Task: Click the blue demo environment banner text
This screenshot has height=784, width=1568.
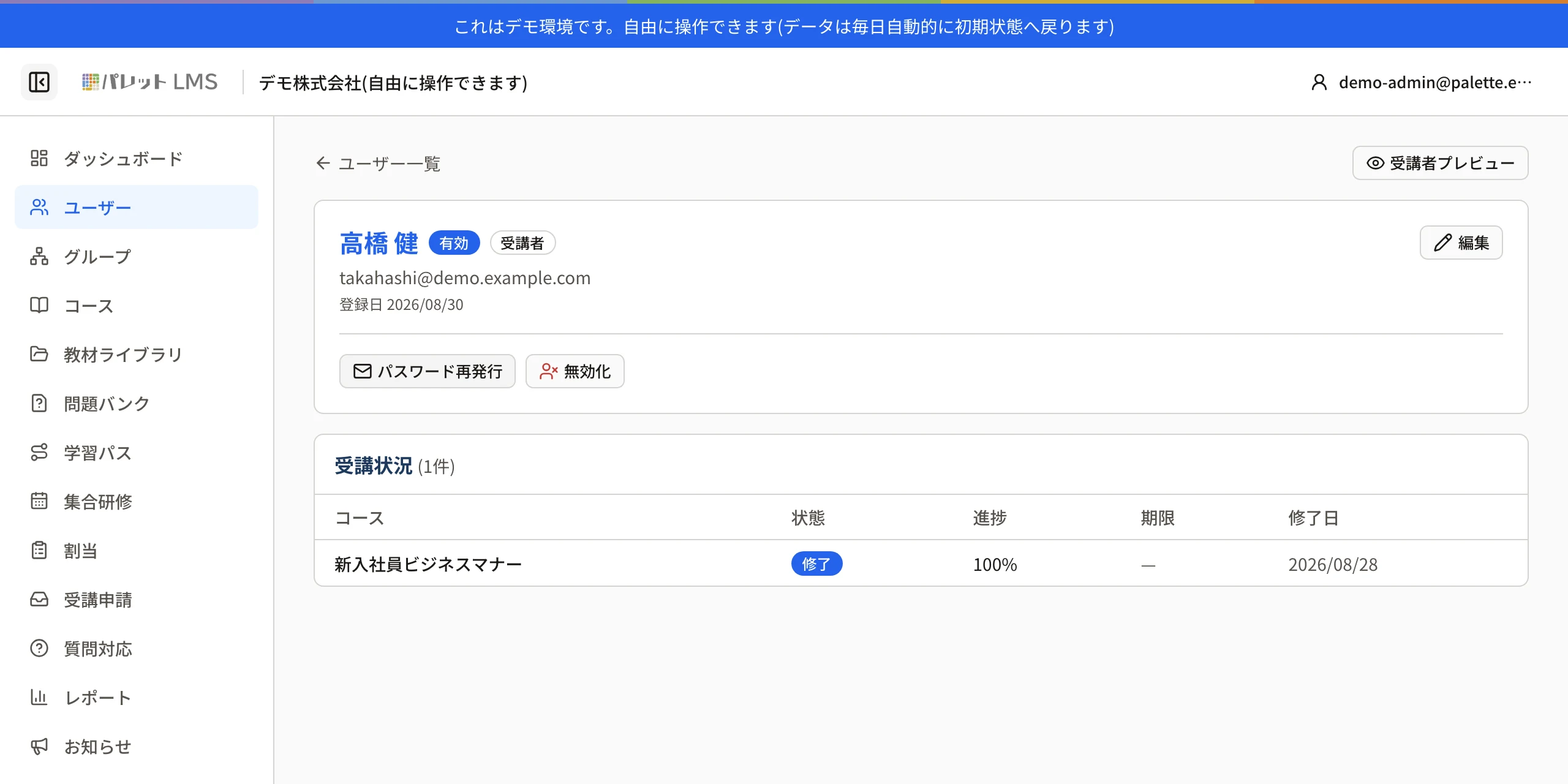Action: coord(784,26)
